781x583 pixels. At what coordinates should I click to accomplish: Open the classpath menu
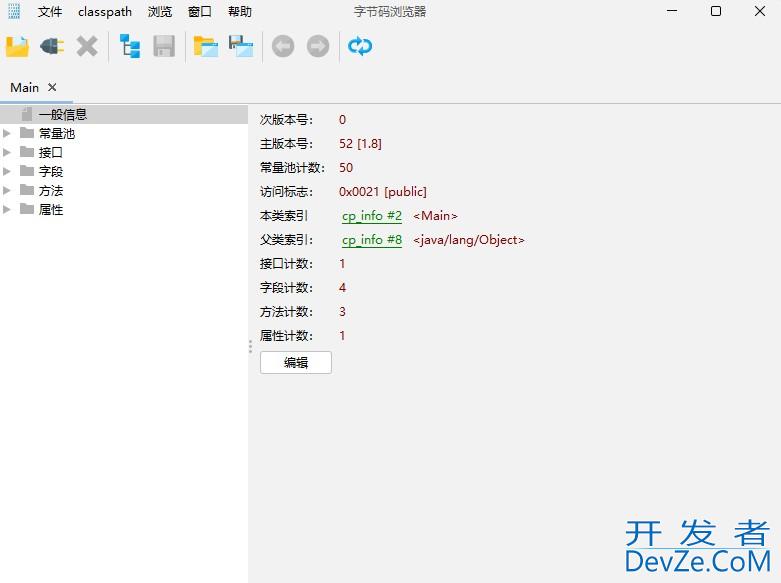104,12
